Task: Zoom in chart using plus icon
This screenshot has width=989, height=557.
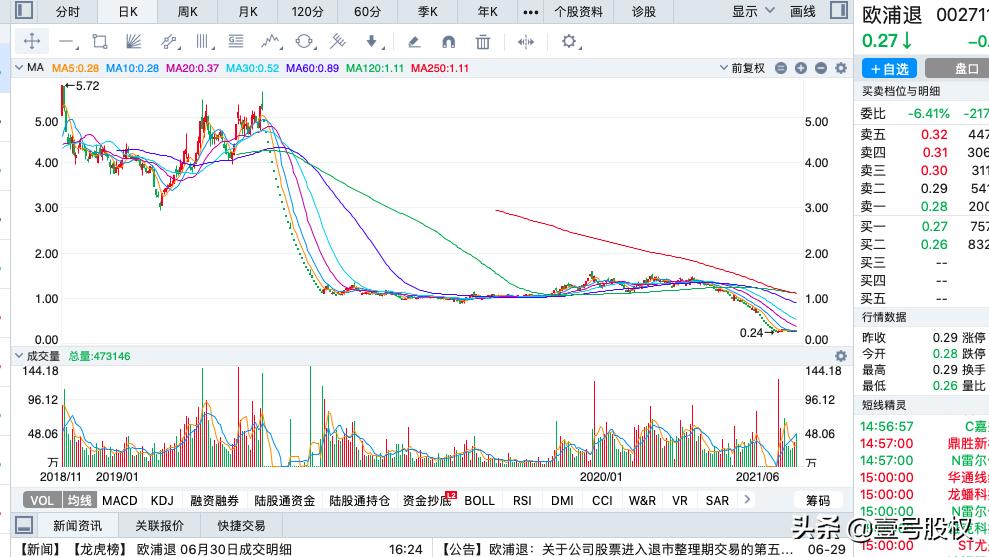Action: (801, 68)
